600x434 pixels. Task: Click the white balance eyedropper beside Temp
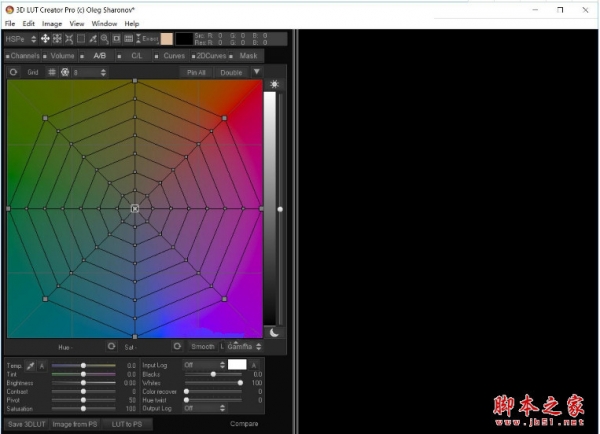pos(30,366)
